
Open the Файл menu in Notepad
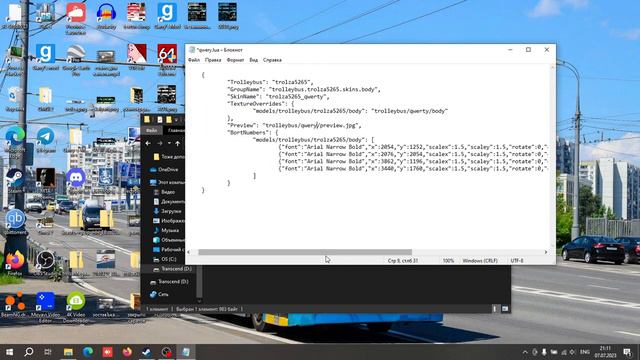tap(194, 60)
